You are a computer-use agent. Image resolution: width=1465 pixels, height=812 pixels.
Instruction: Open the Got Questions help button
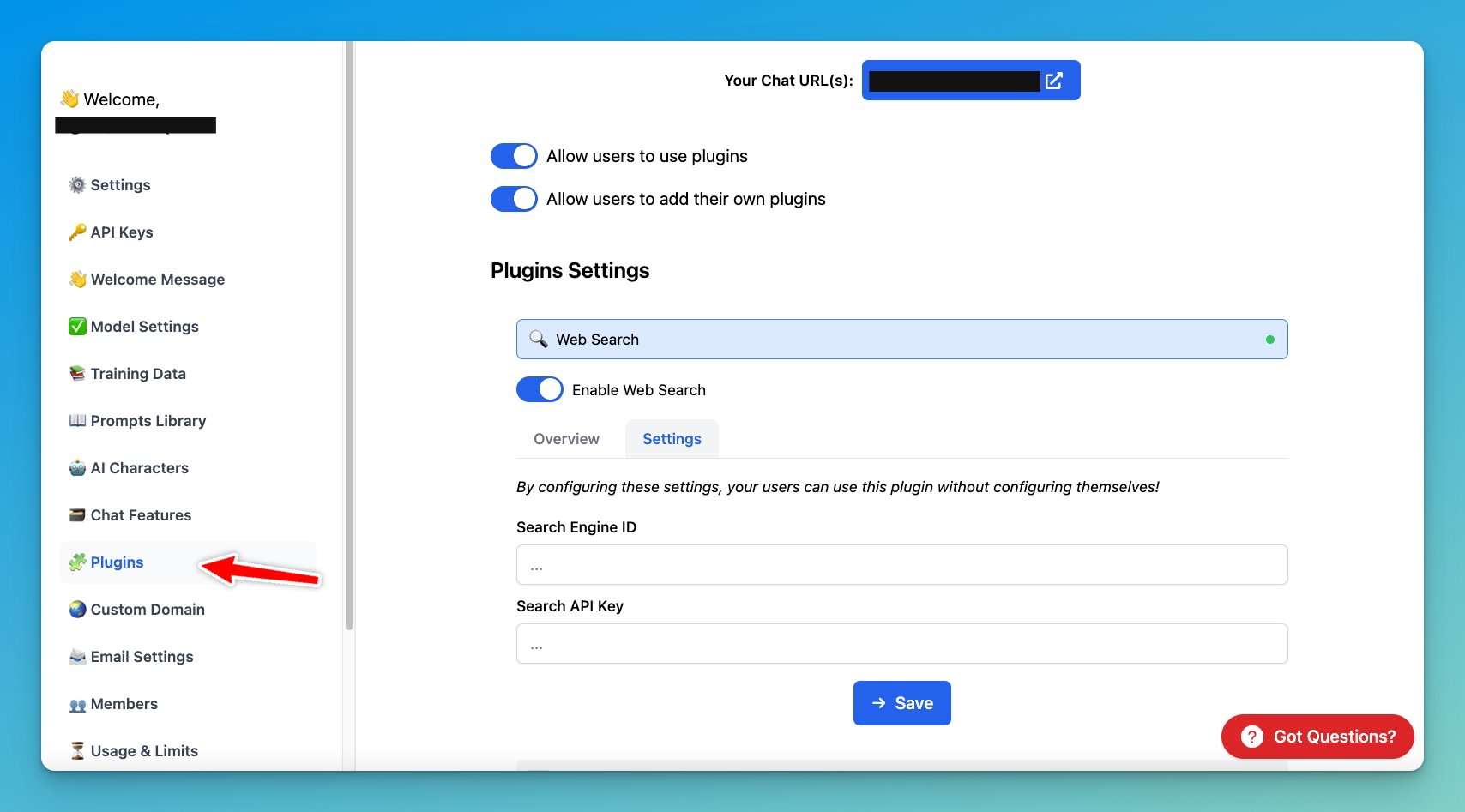tap(1317, 736)
